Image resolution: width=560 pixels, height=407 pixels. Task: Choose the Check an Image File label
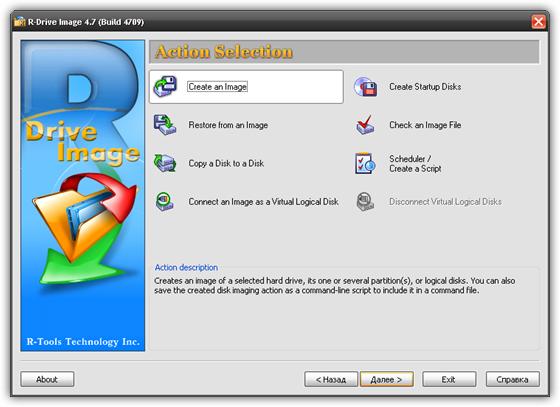[x=425, y=125]
